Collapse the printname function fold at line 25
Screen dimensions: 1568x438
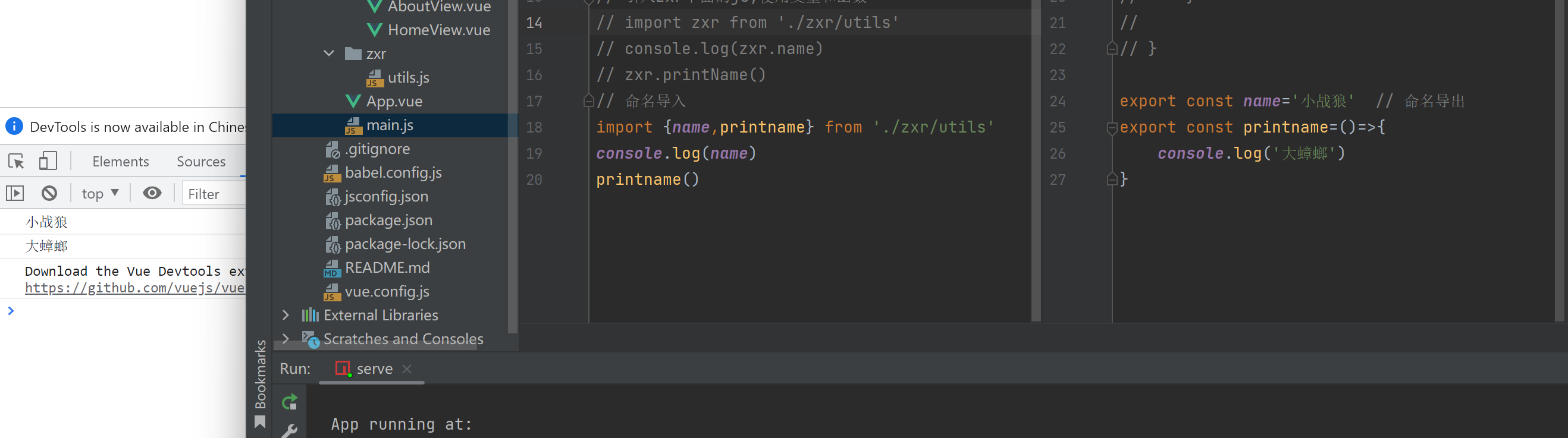coord(1112,128)
